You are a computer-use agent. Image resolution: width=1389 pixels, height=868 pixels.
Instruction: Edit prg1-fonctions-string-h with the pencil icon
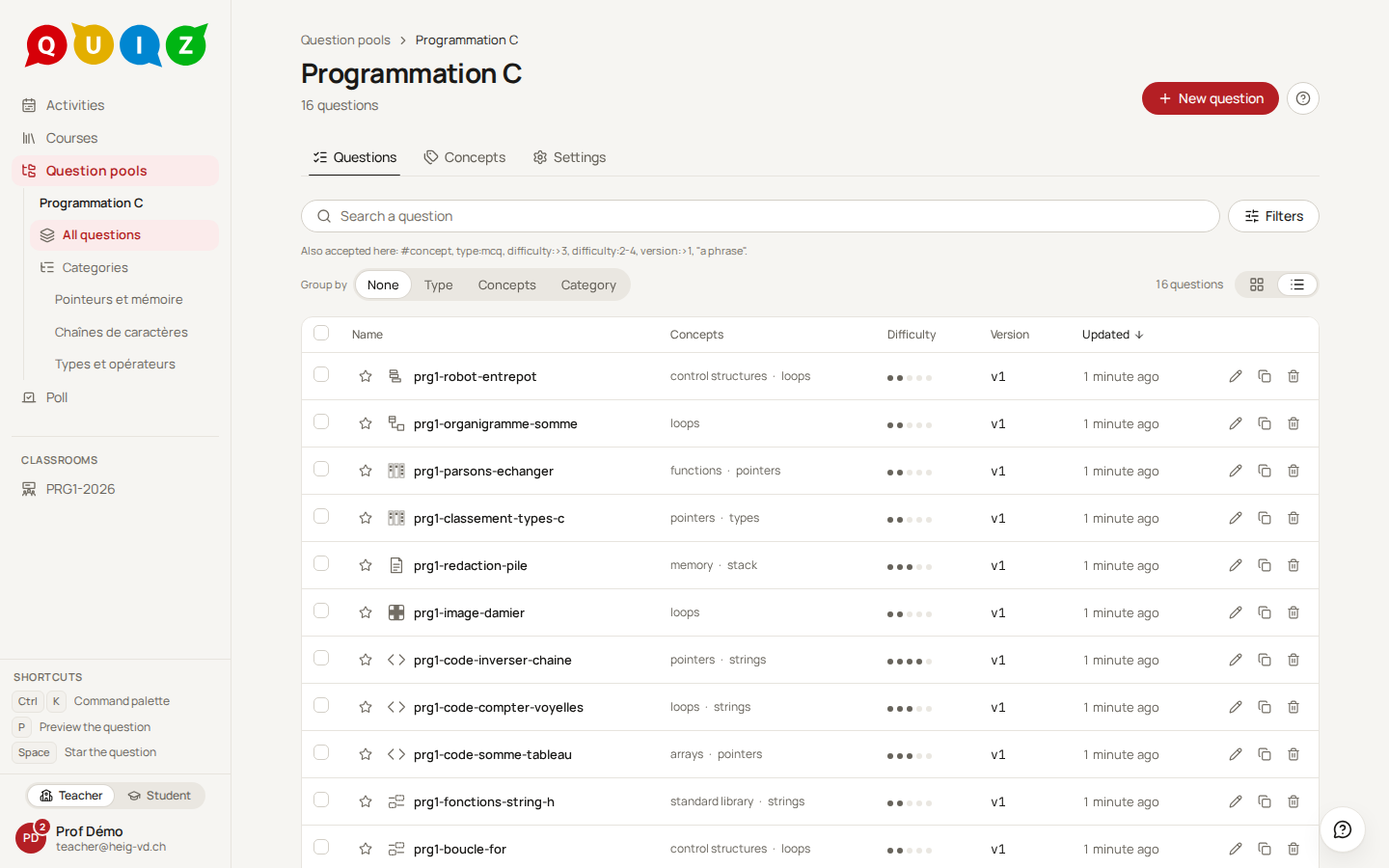point(1236,801)
